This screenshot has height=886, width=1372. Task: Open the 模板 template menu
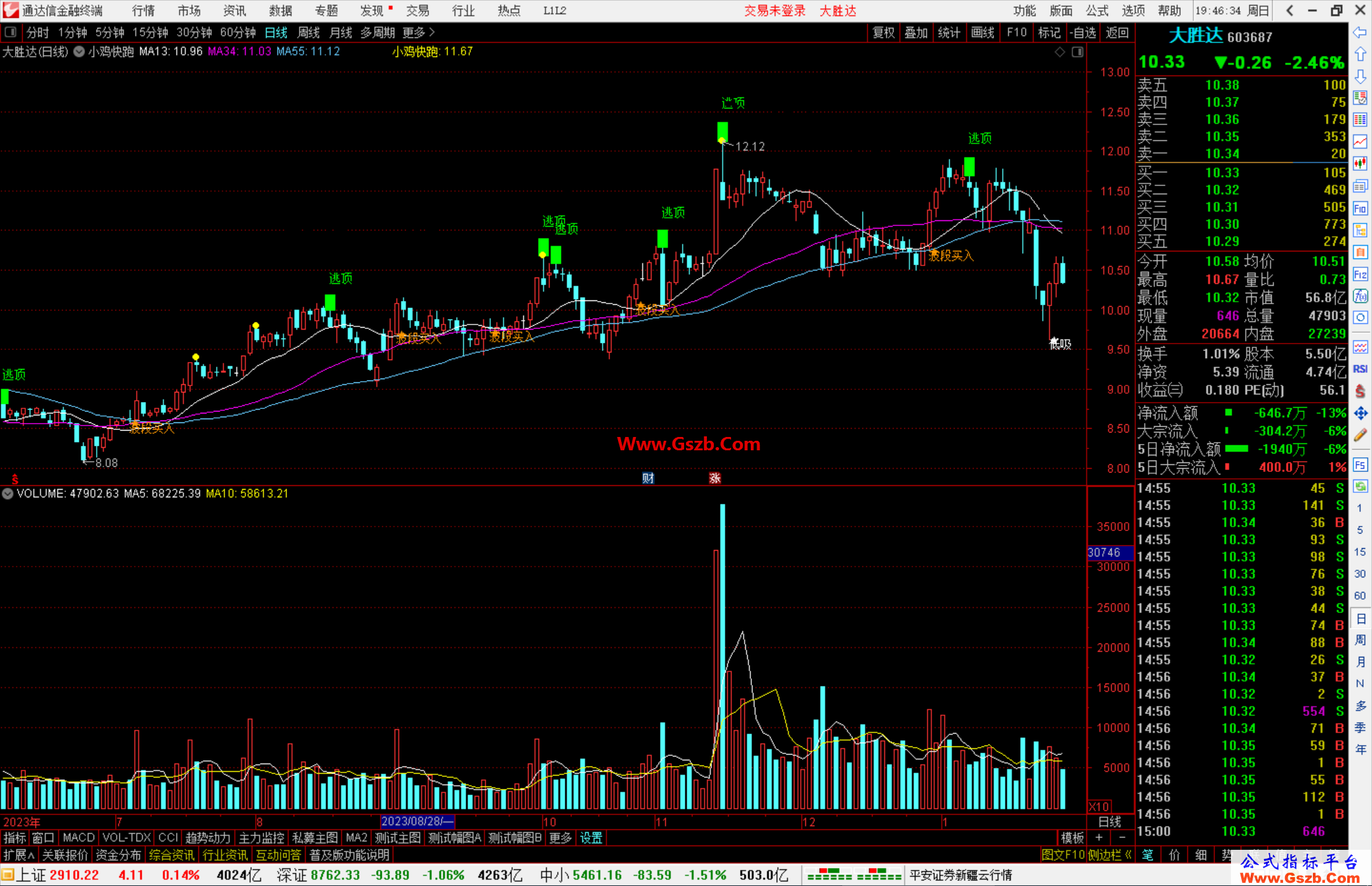coord(1073,838)
